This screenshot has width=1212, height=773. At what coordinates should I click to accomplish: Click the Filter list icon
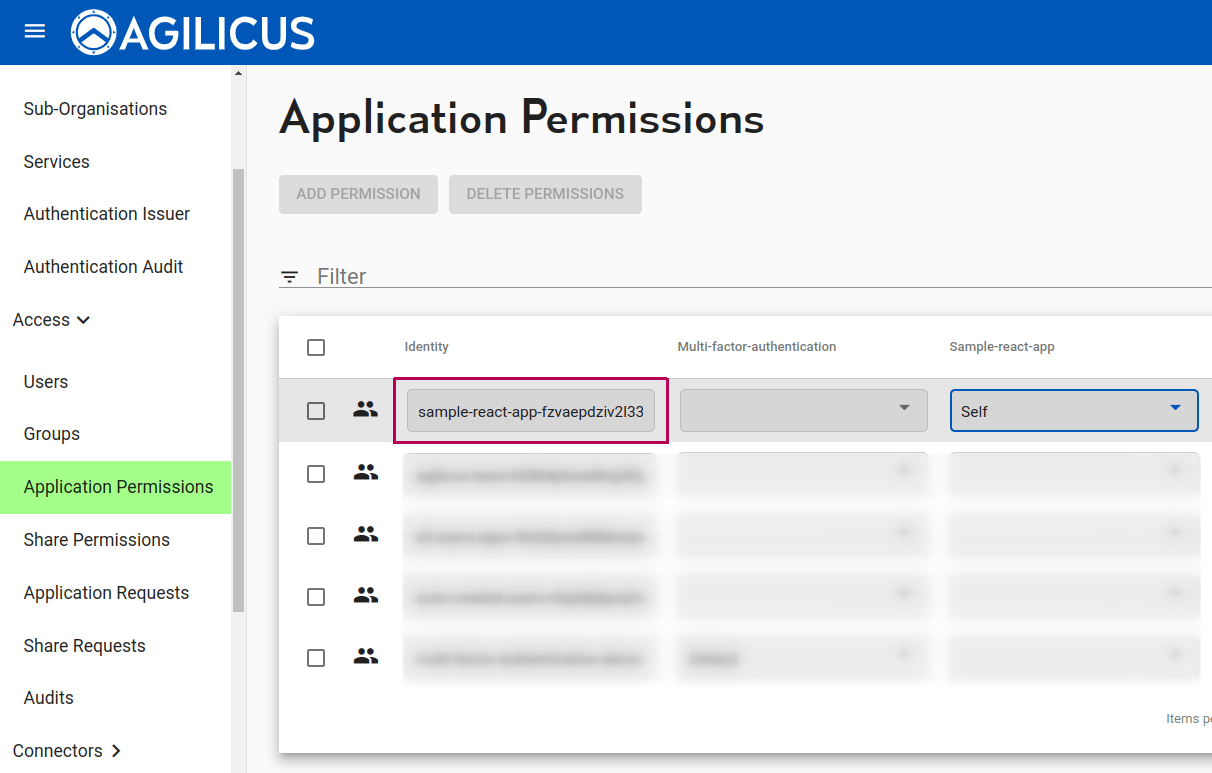pos(289,277)
